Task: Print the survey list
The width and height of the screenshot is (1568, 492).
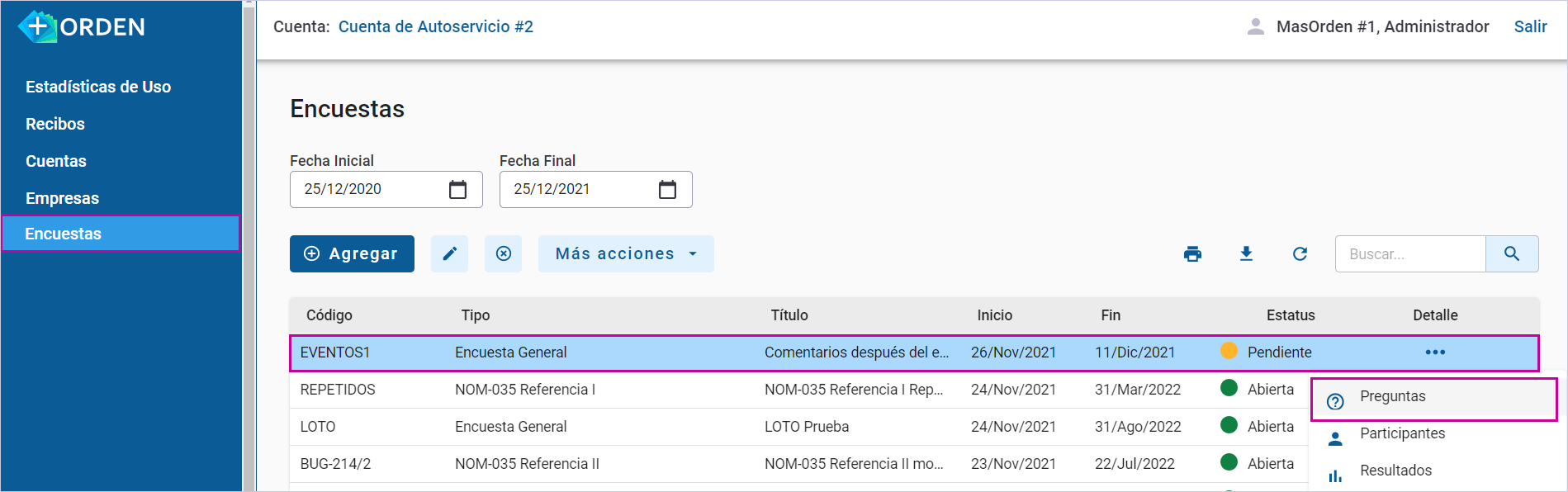Action: pos(1192,254)
